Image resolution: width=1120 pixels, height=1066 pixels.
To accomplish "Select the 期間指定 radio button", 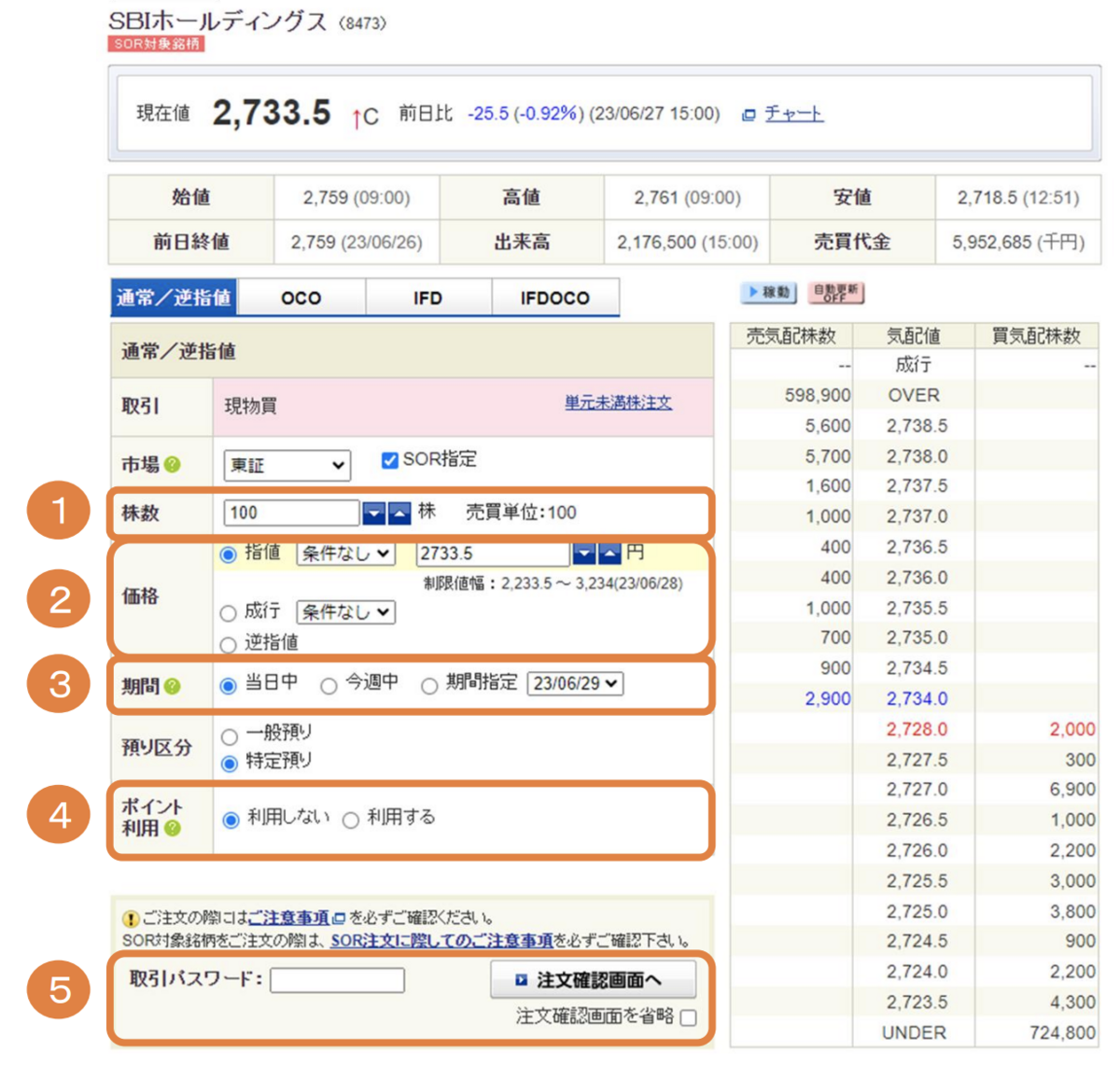I will click(x=429, y=686).
